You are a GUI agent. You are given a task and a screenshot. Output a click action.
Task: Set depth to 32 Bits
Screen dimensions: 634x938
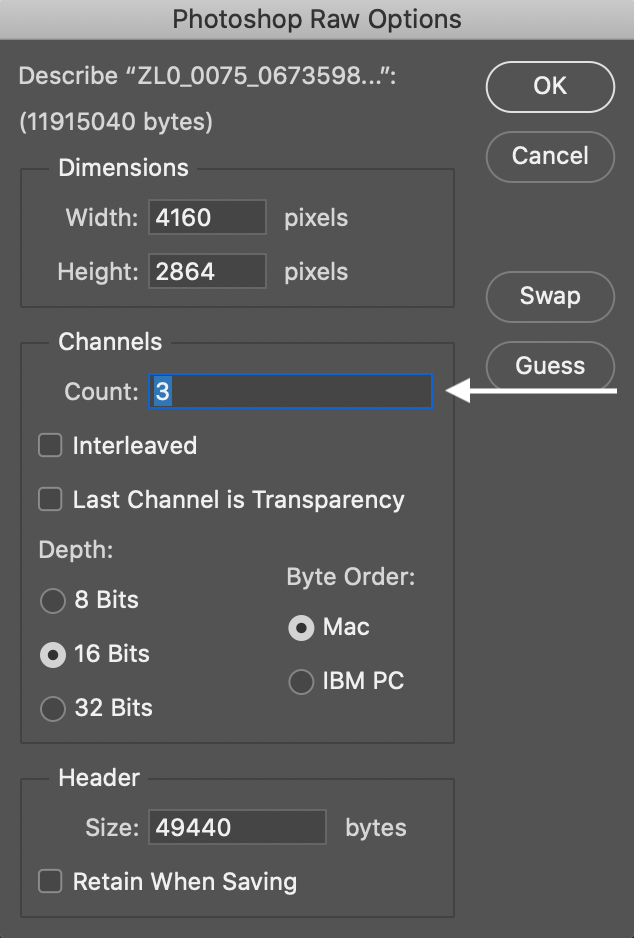(52, 709)
